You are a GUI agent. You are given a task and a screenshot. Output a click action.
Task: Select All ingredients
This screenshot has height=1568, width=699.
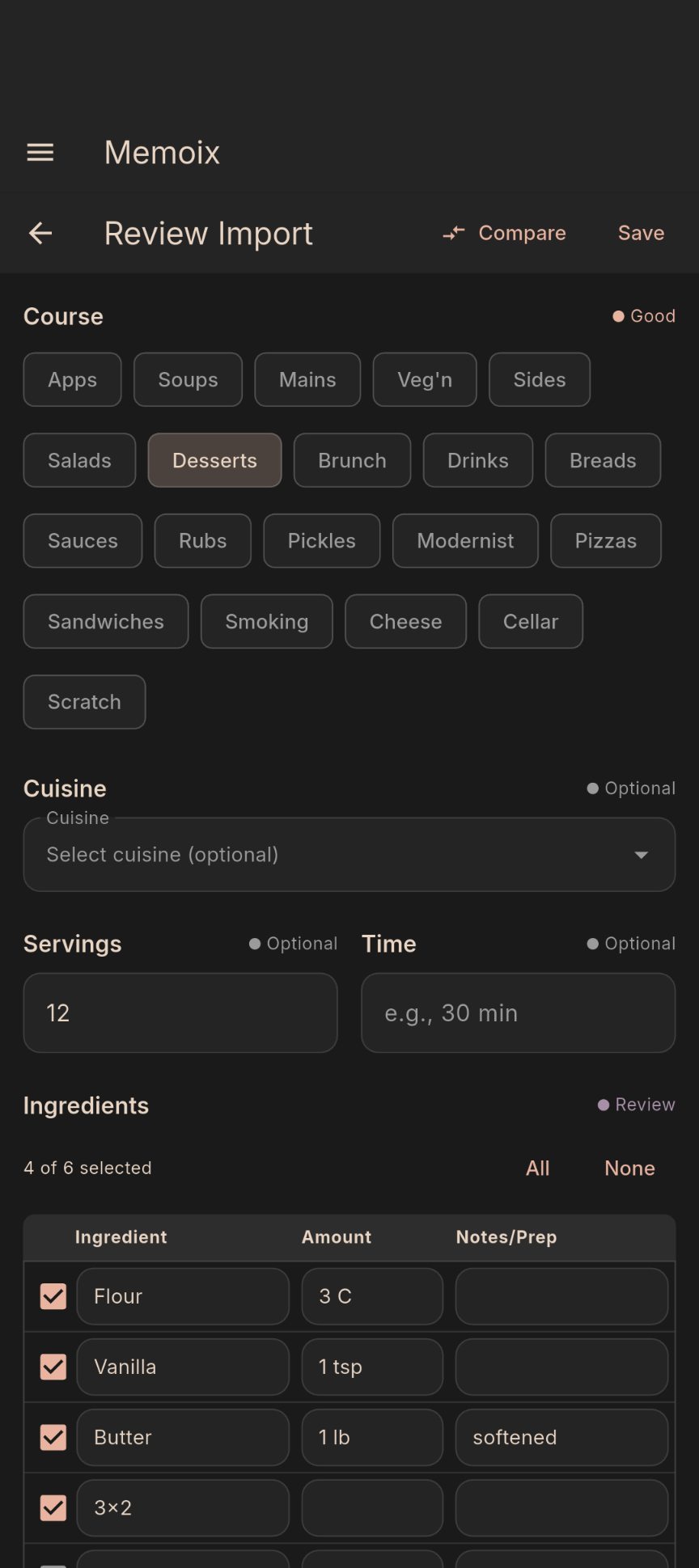coord(537,1168)
